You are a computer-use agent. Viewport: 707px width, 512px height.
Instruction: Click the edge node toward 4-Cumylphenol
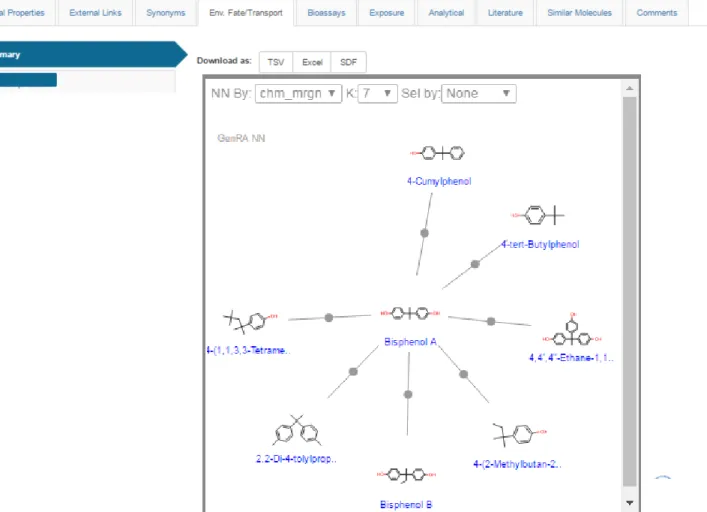coord(424,233)
